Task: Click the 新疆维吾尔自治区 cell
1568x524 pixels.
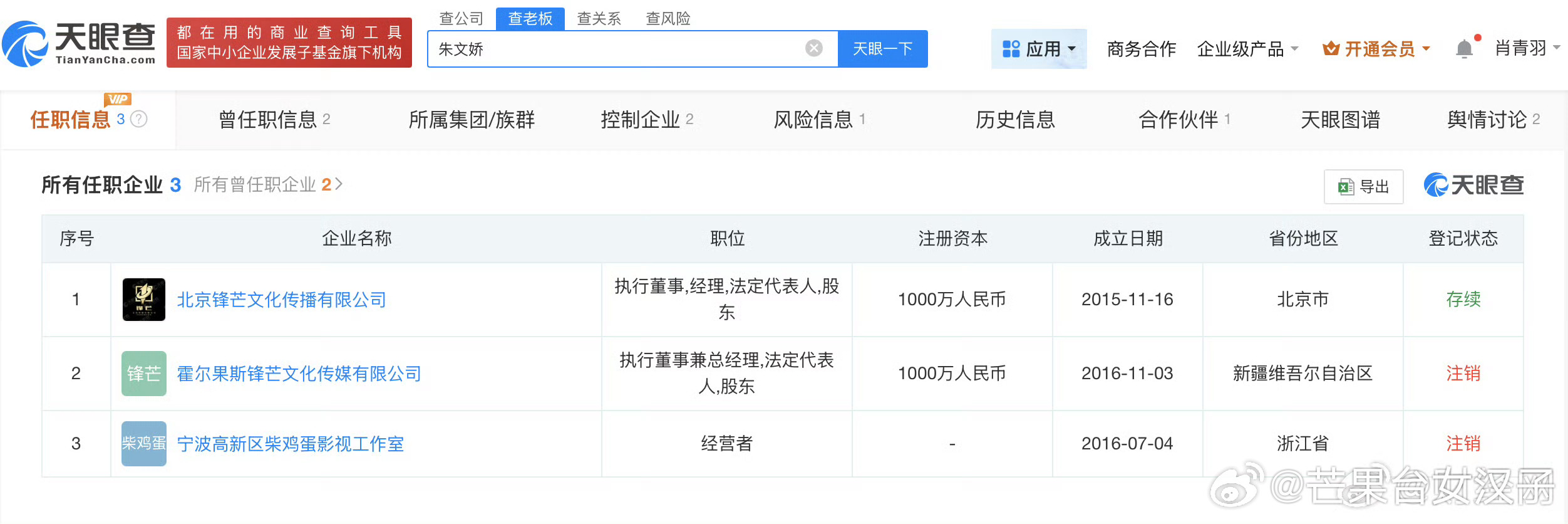Action: pyautogui.click(x=1302, y=374)
